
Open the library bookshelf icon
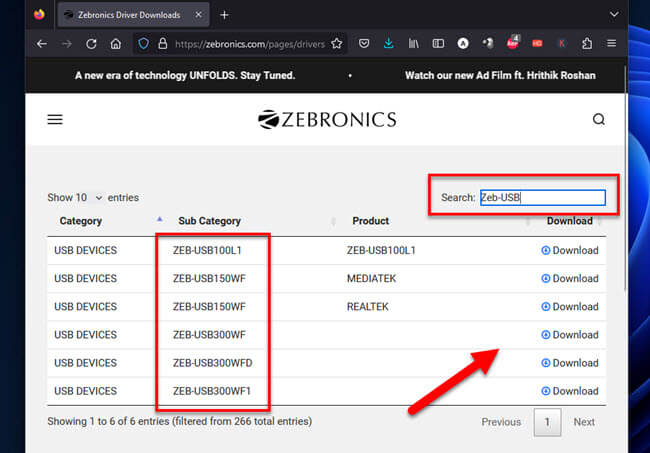tap(413, 44)
